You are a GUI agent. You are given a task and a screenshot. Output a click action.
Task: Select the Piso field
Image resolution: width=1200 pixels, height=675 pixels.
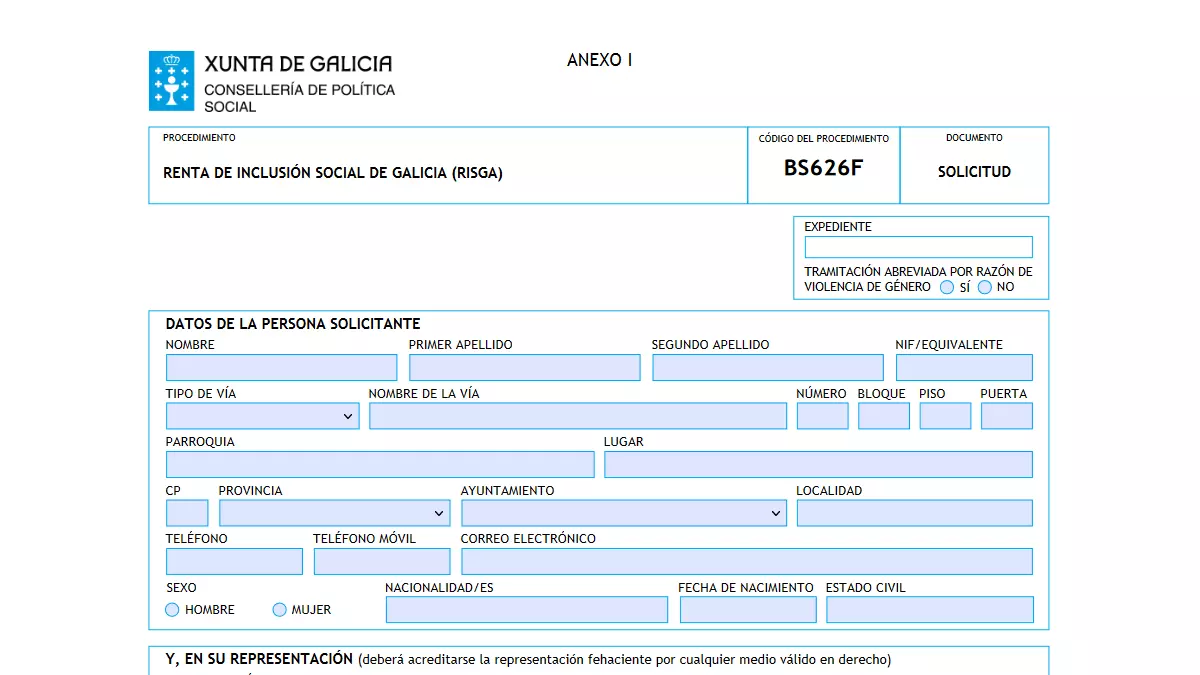pos(945,416)
